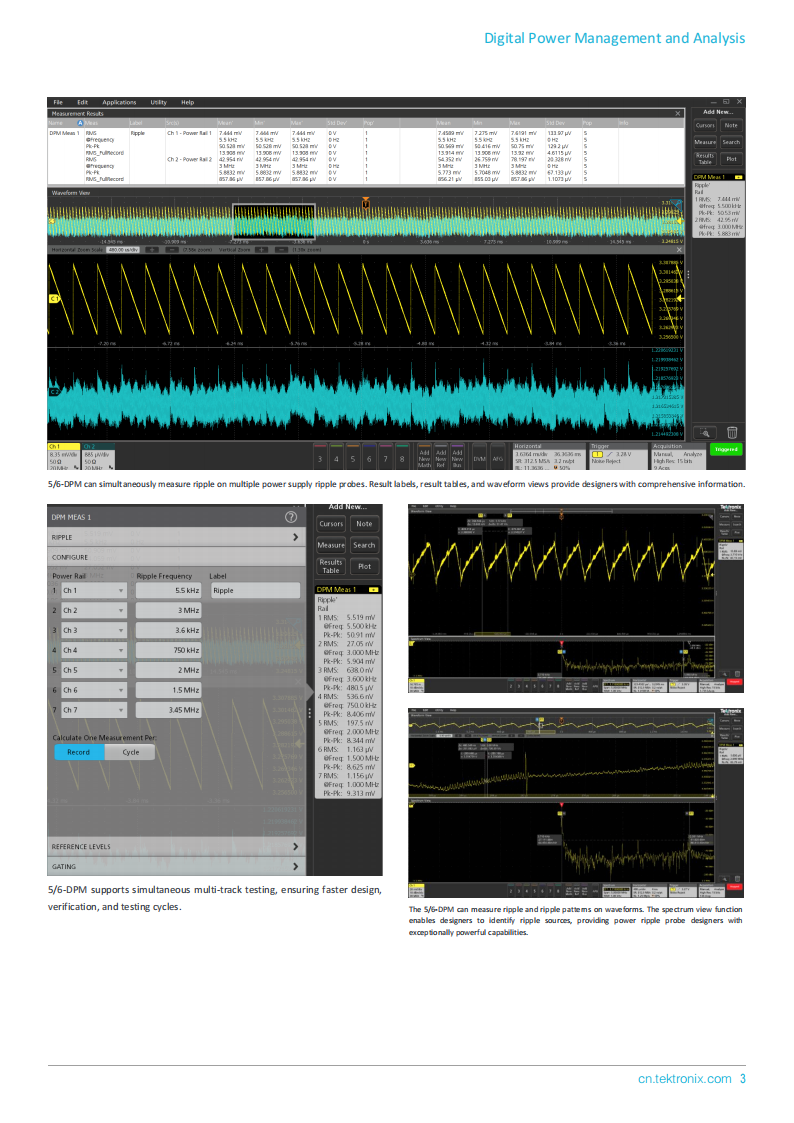The height and width of the screenshot is (1123, 794).
Task: Click vertical zoom minus button
Action: (281, 250)
